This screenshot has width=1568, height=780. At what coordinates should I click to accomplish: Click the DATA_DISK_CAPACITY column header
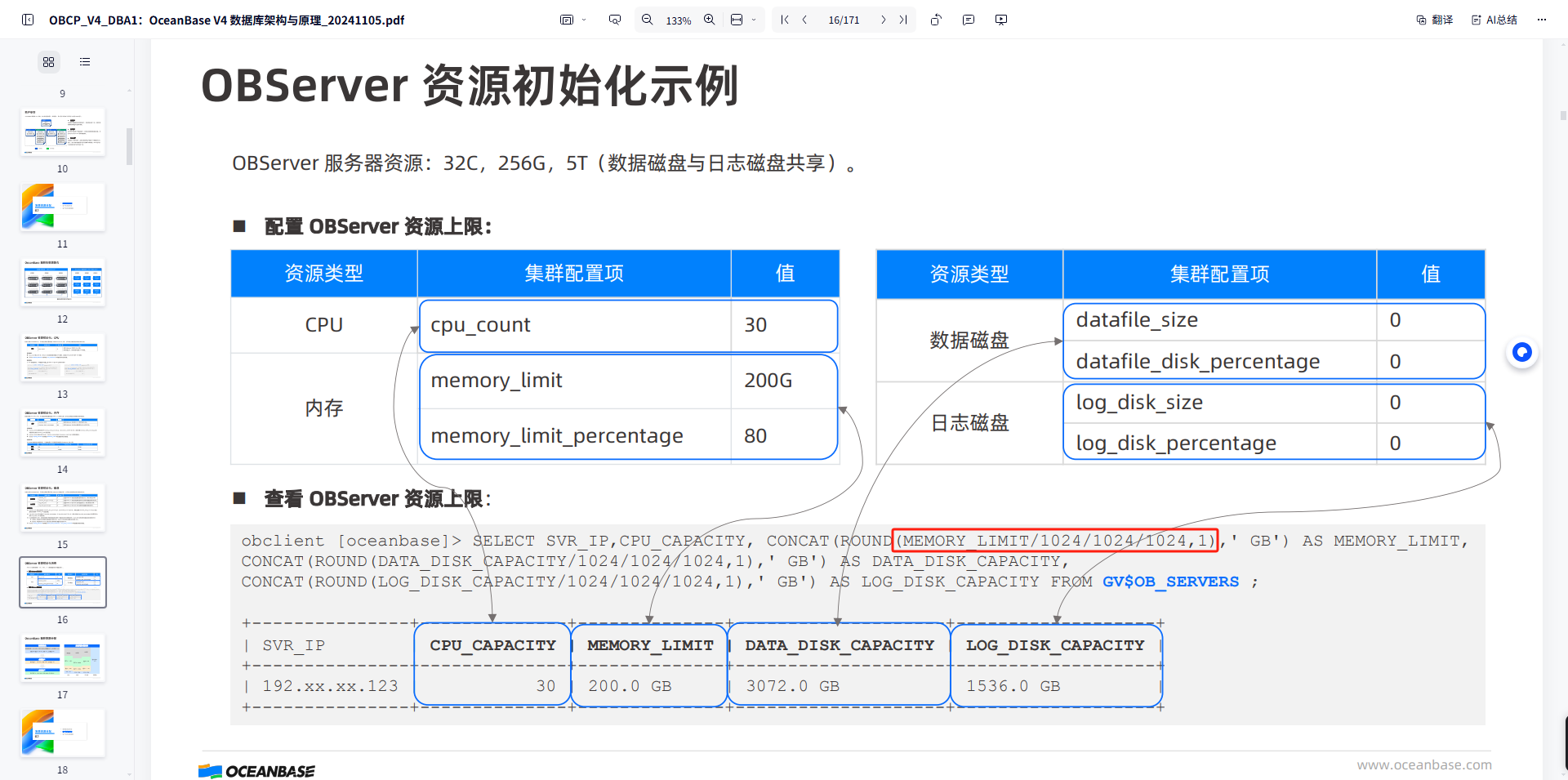click(x=840, y=645)
